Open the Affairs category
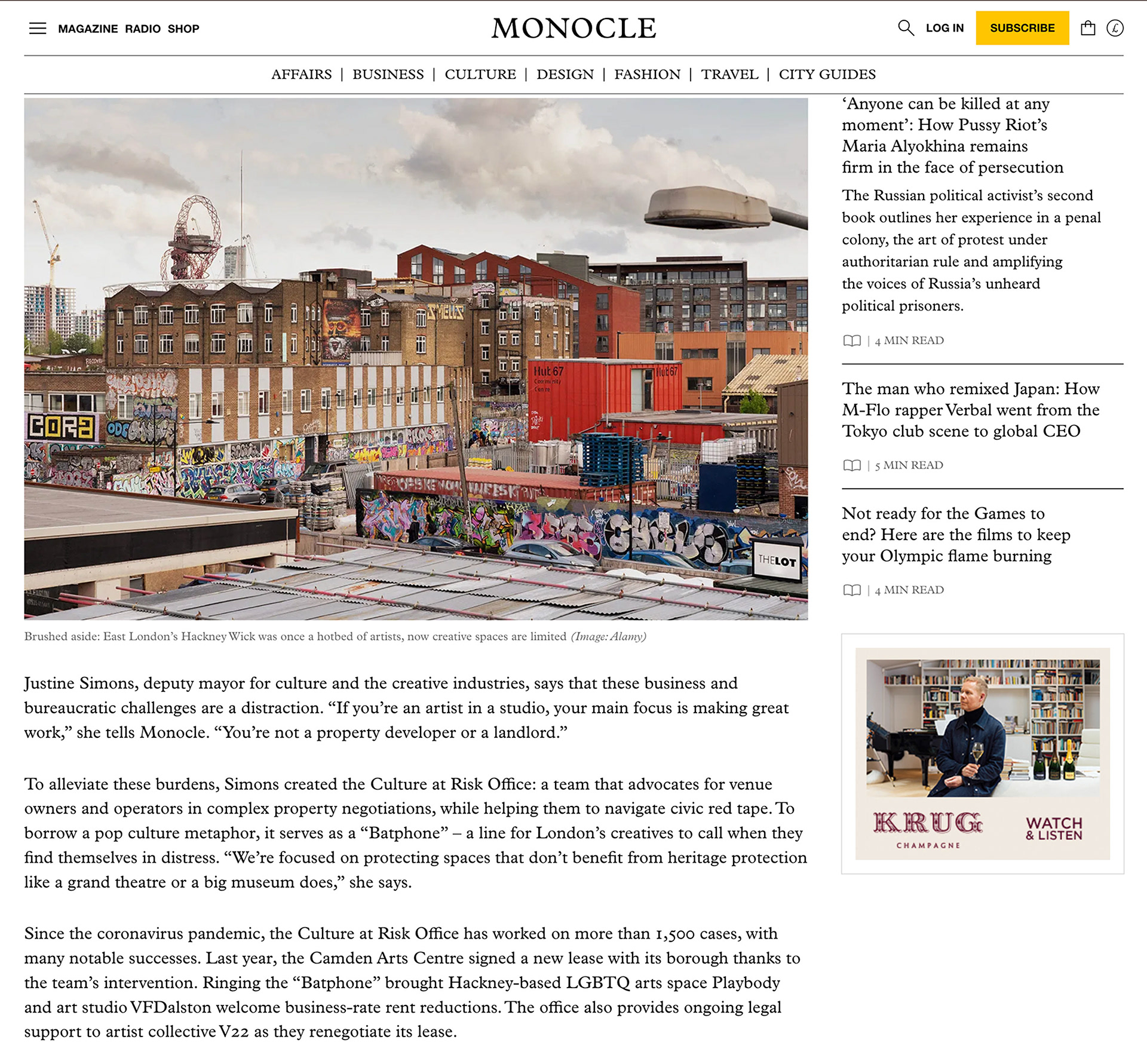Viewport: 1147px width, 1064px height. point(301,74)
